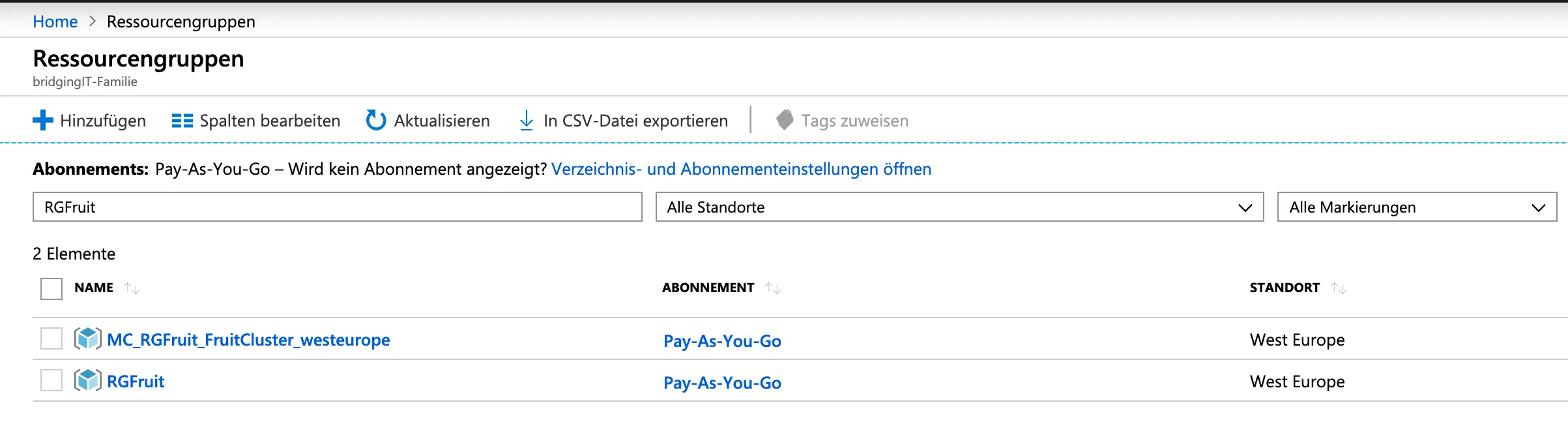
Task: Click the CSV export download icon
Action: pyautogui.click(x=526, y=120)
